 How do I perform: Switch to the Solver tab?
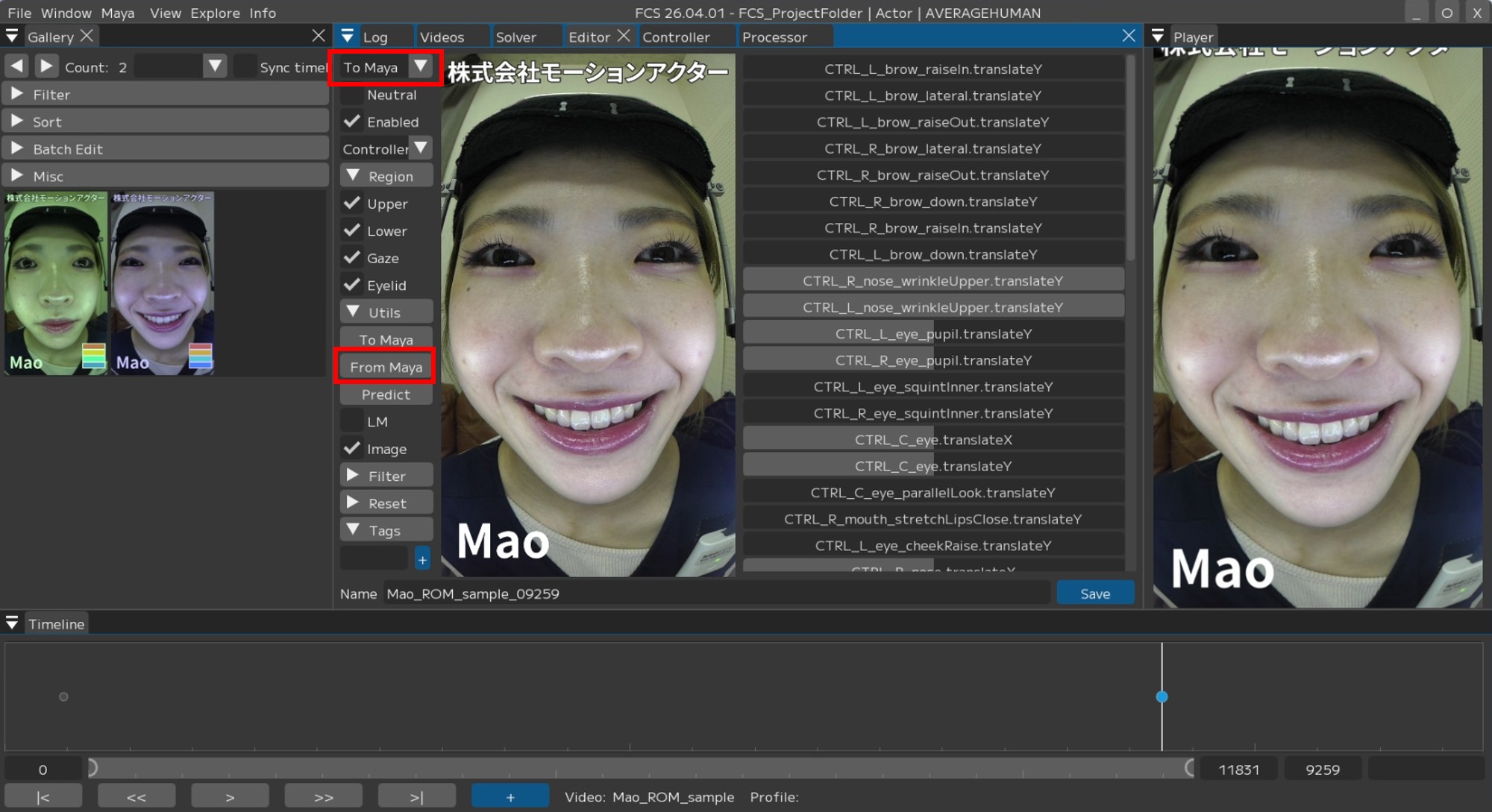[x=515, y=37]
